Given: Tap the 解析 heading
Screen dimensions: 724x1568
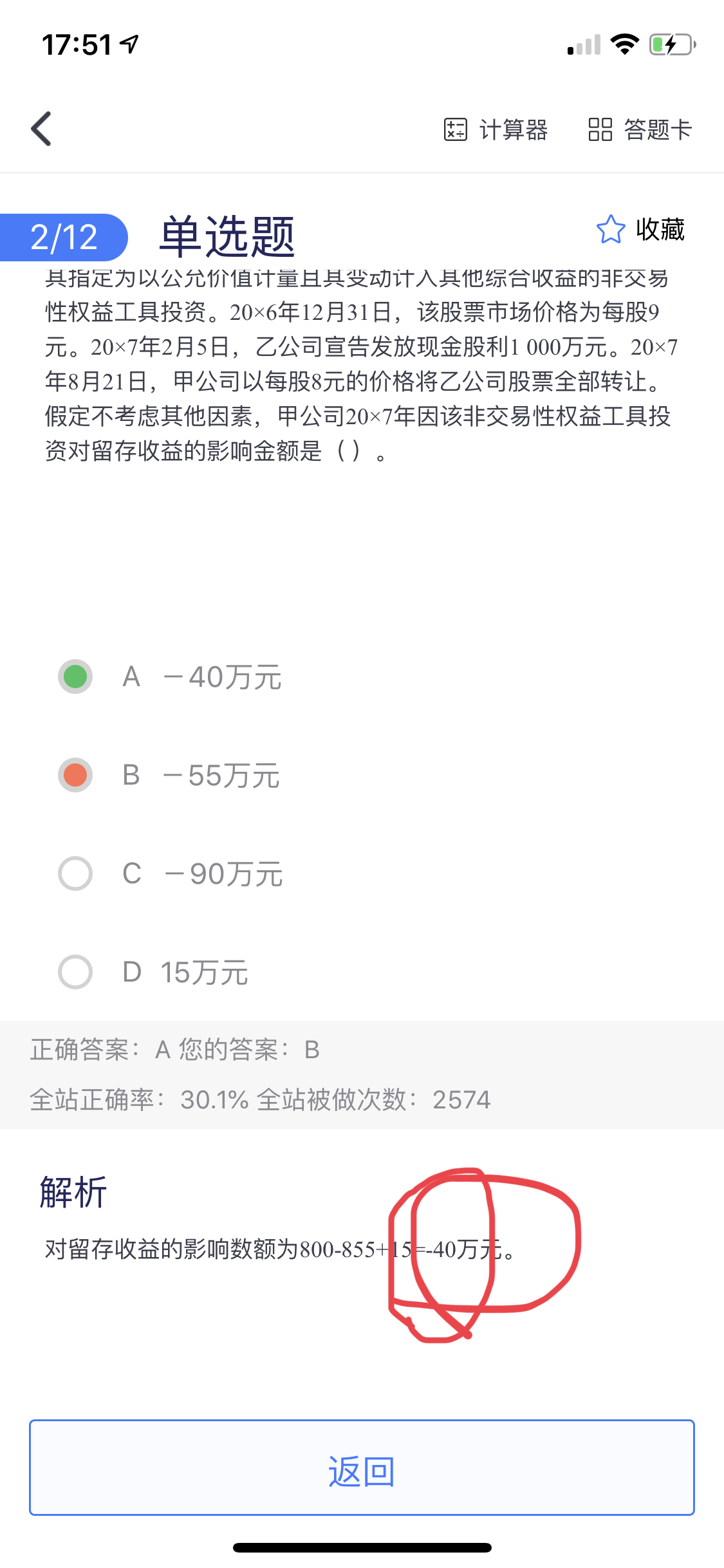Looking at the screenshot, I should [73, 1193].
